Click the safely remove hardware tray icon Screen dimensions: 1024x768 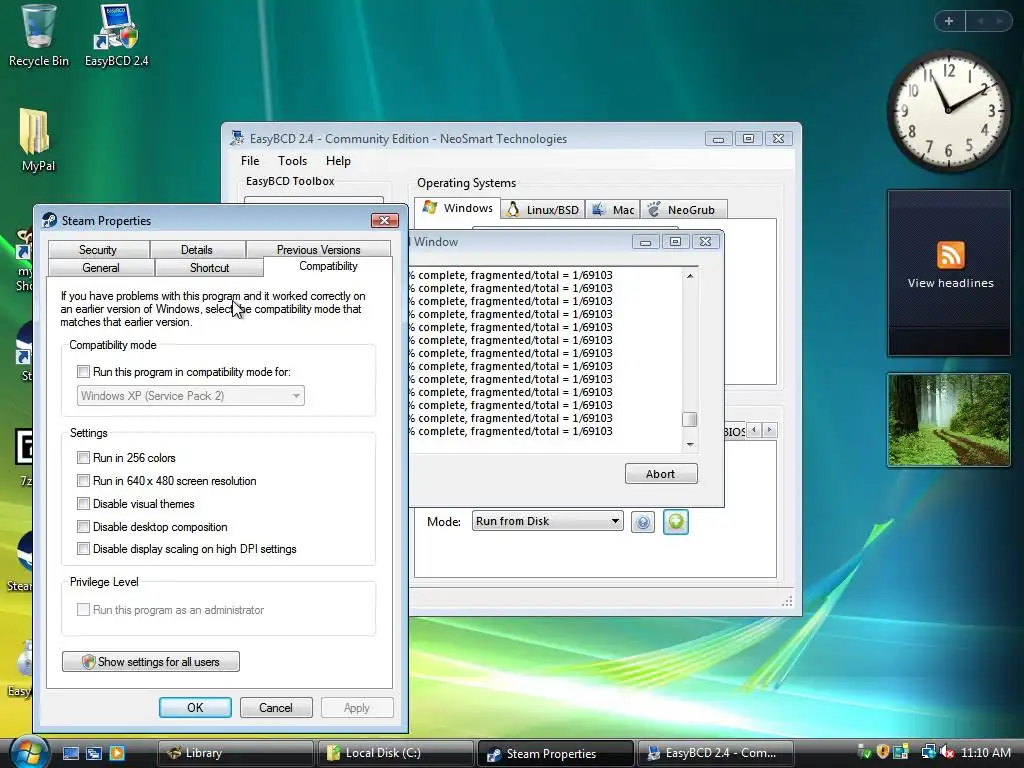click(864, 752)
